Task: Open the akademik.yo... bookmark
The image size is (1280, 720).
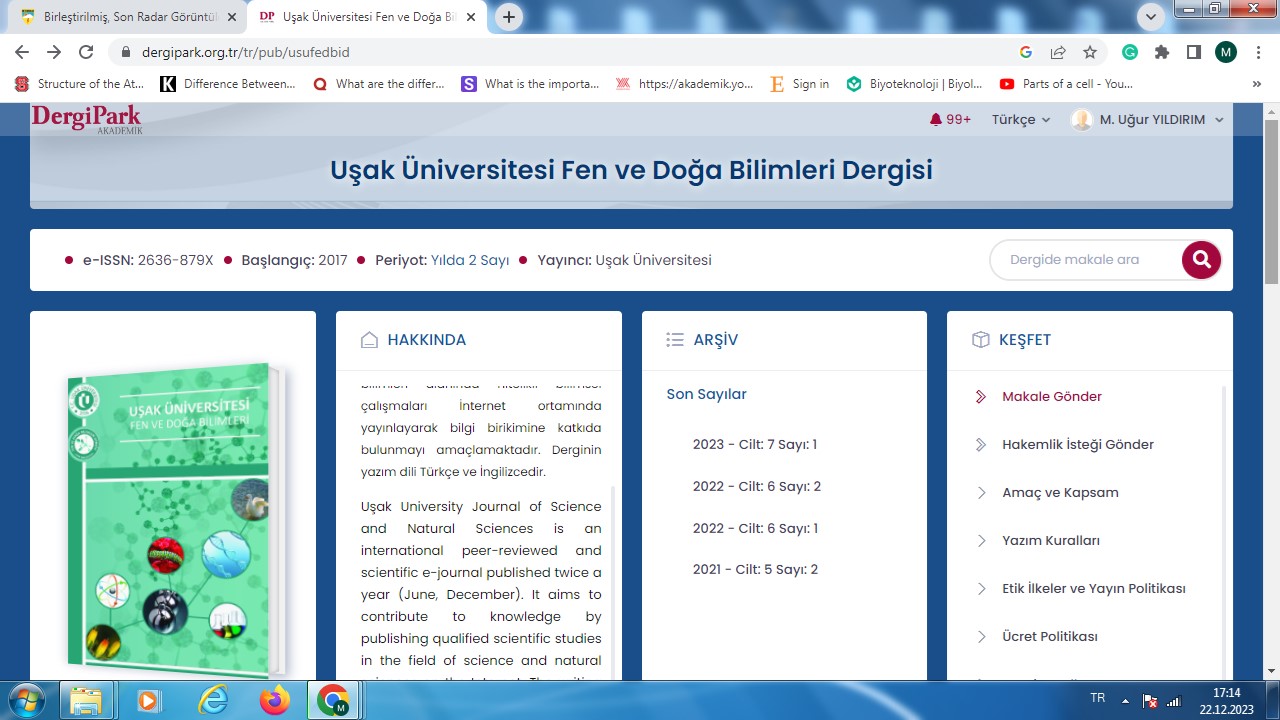Action: [x=685, y=84]
